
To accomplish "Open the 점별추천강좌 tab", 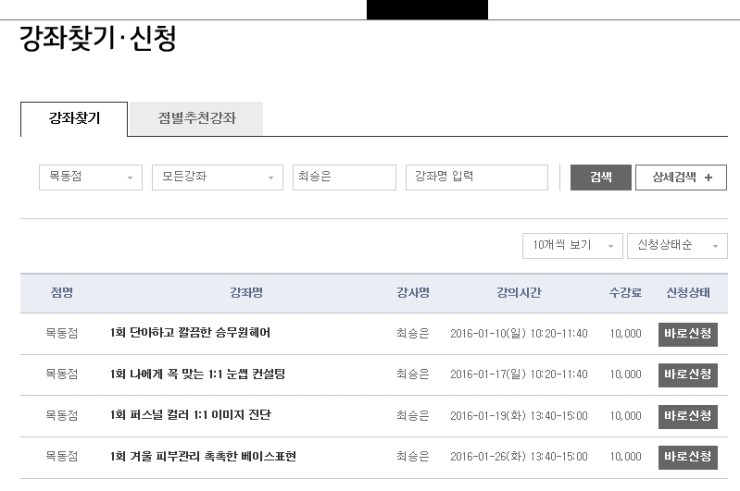I will pos(196,118).
